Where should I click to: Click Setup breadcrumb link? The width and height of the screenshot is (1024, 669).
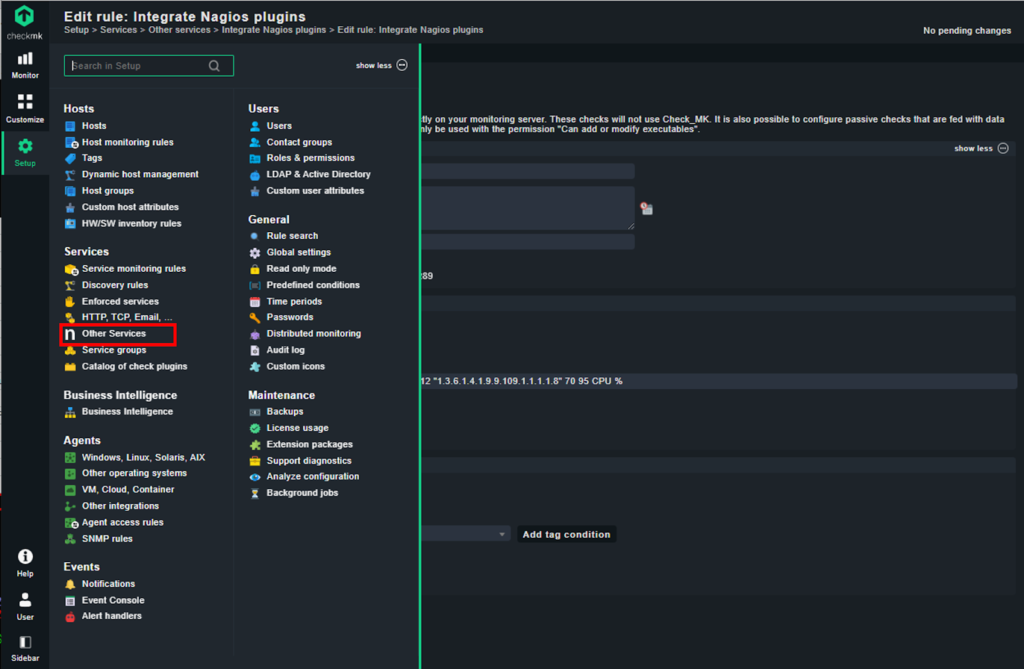click(76, 30)
